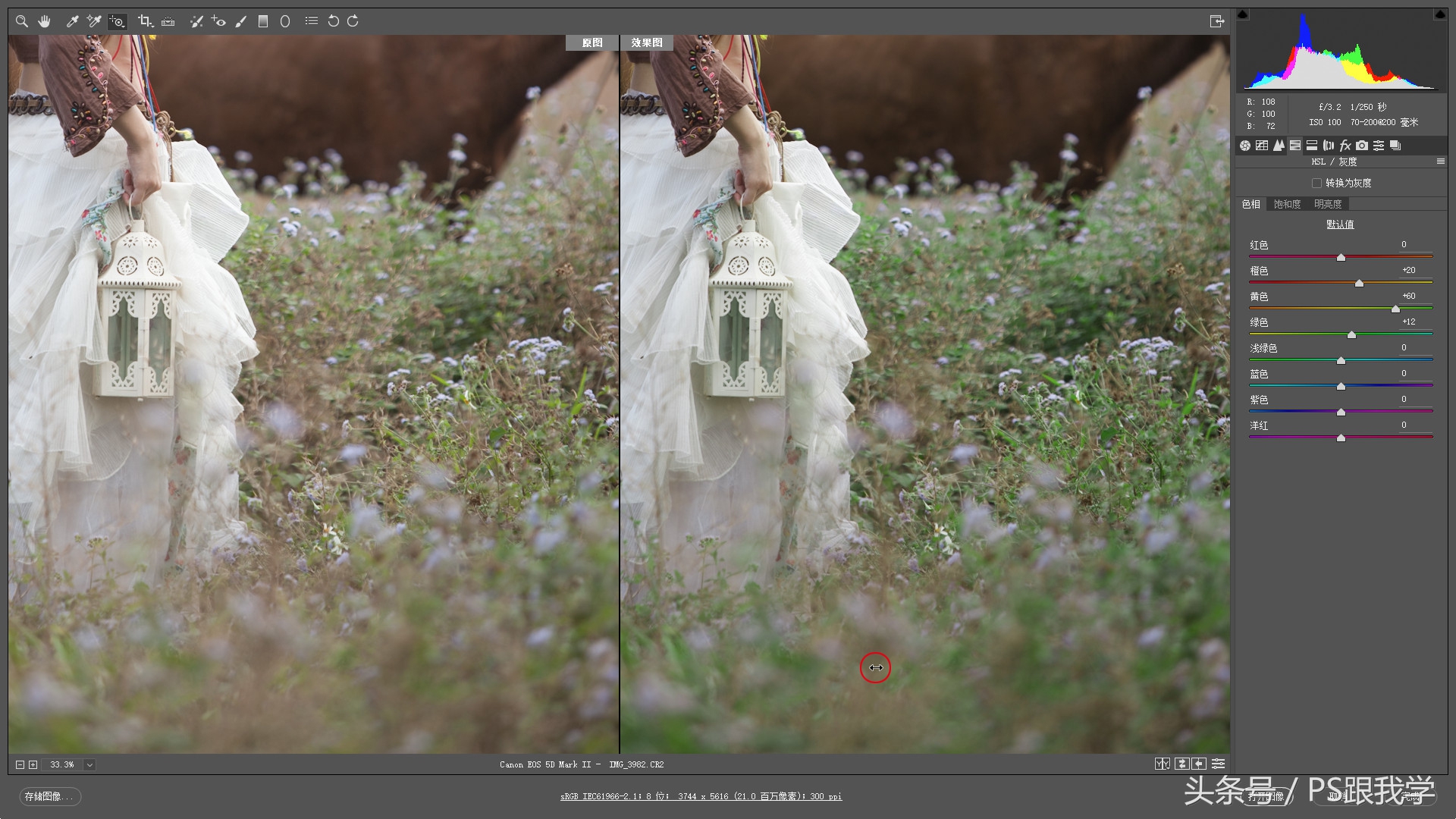Open the Tone Curve panel
The image size is (1456, 819).
[1262, 145]
